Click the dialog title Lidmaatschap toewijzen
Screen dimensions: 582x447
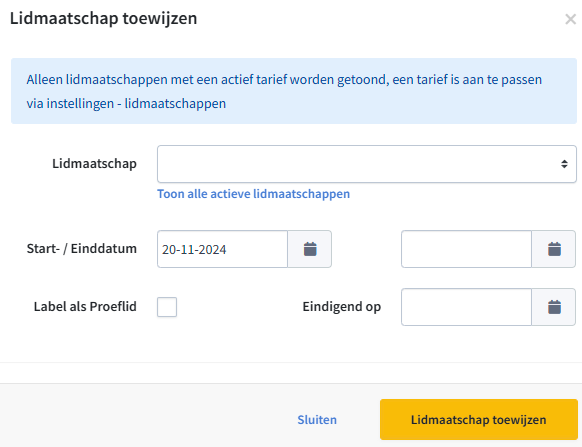coord(104,18)
